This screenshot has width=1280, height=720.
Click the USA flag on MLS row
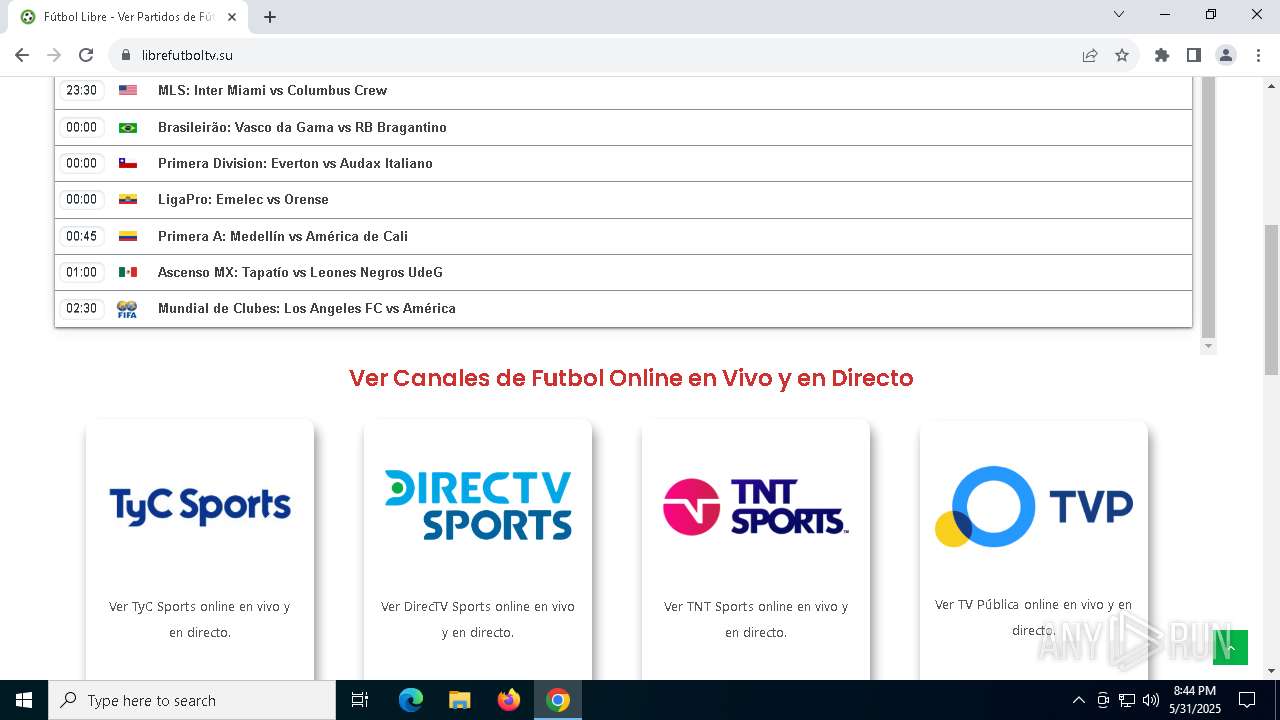click(128, 90)
